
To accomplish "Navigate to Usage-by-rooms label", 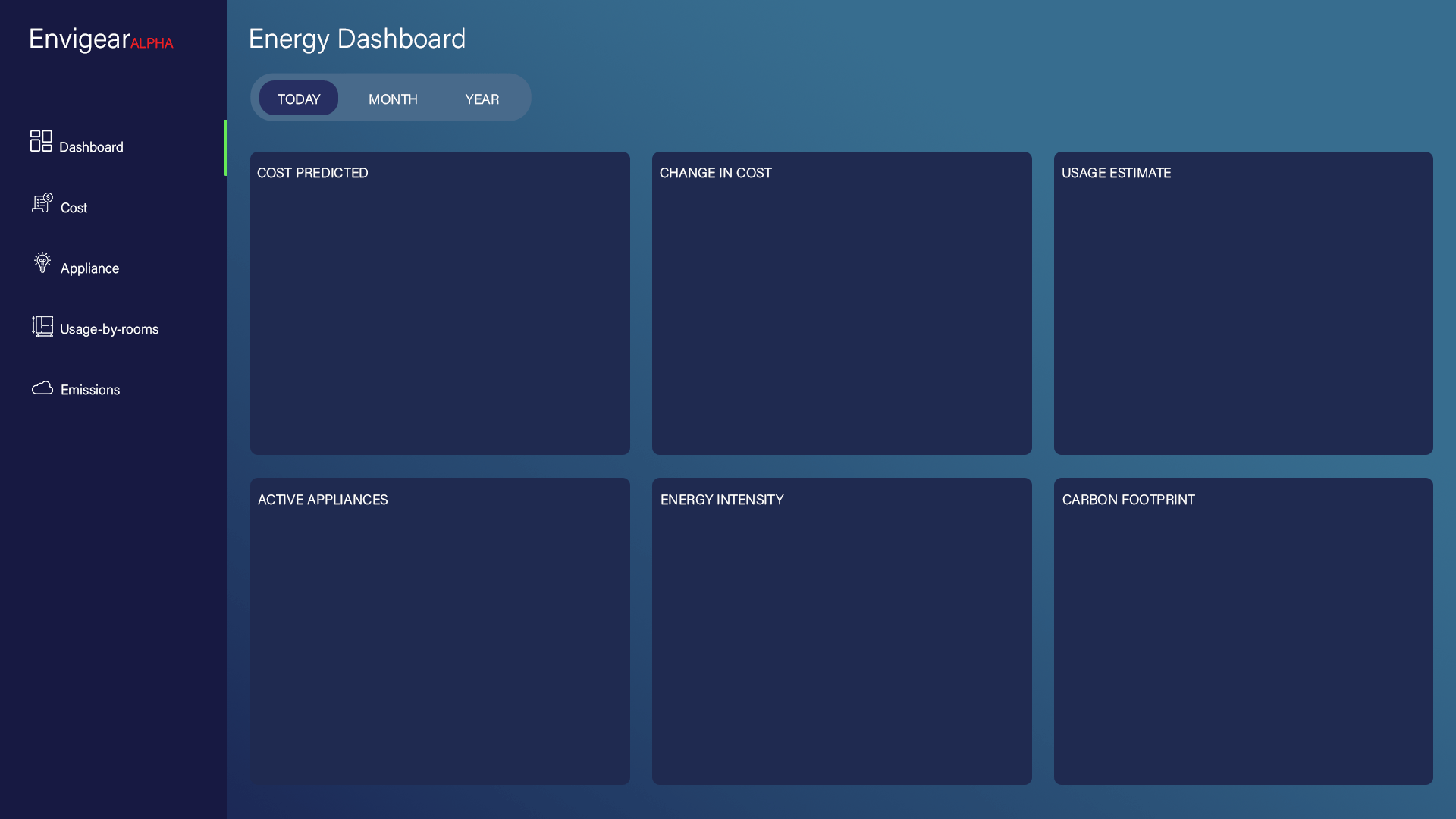I will coord(109,329).
